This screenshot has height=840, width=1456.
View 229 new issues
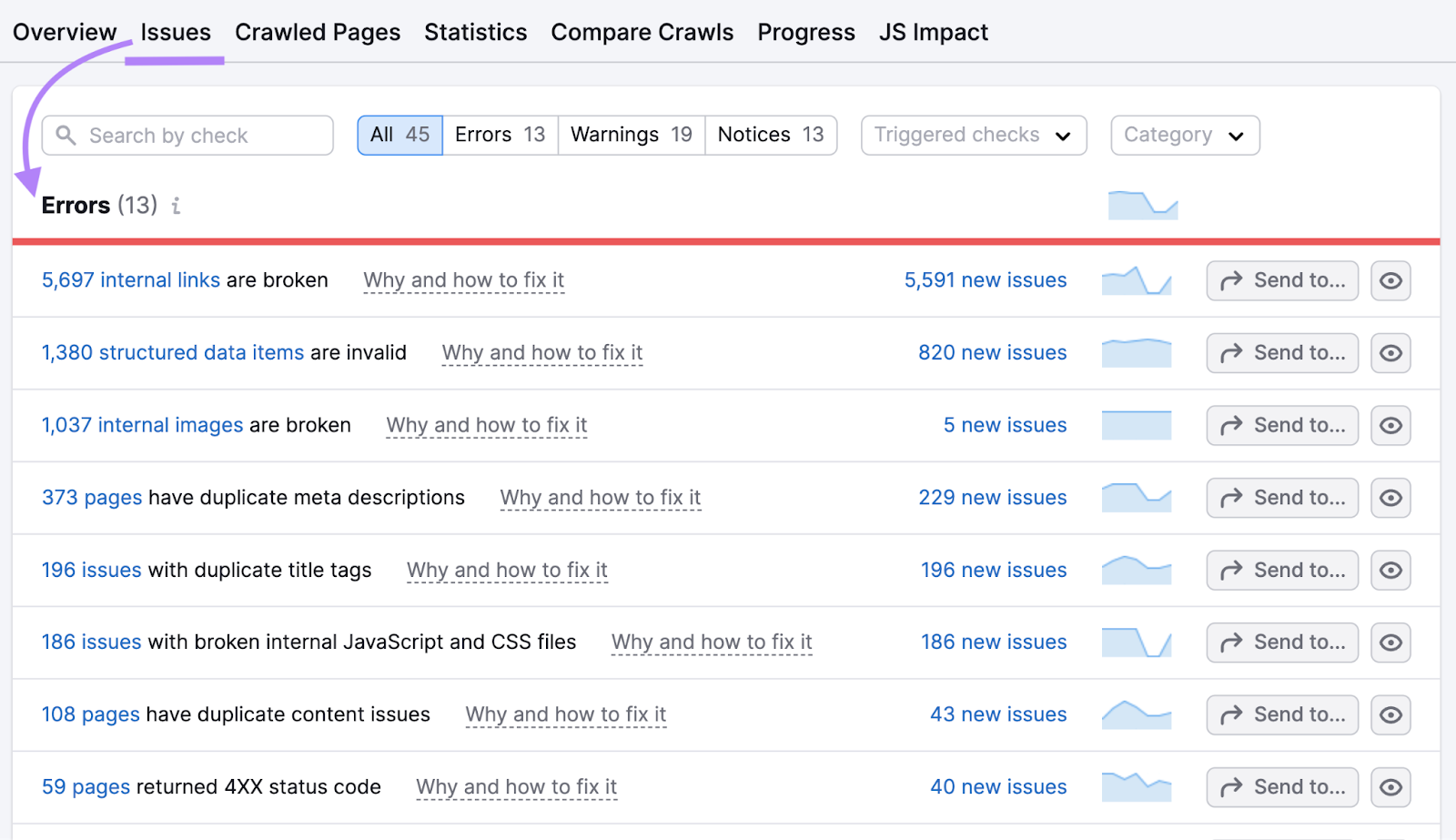993,498
